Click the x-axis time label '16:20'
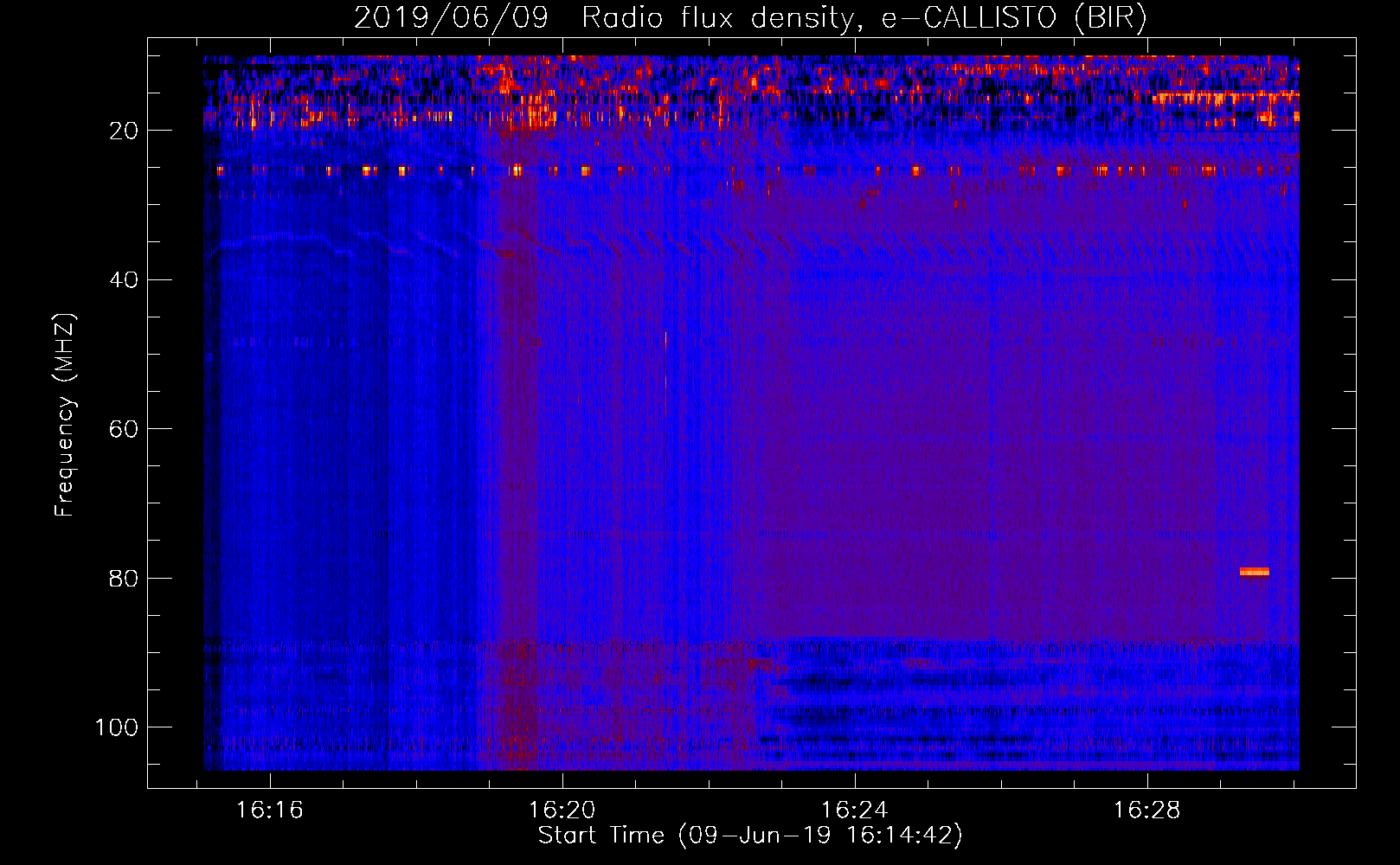Image resolution: width=1400 pixels, height=865 pixels. pyautogui.click(x=562, y=811)
